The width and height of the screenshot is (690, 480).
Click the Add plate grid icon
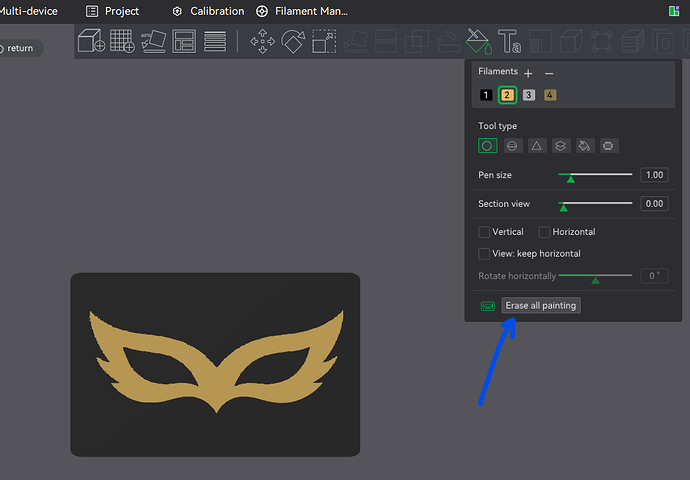122,41
